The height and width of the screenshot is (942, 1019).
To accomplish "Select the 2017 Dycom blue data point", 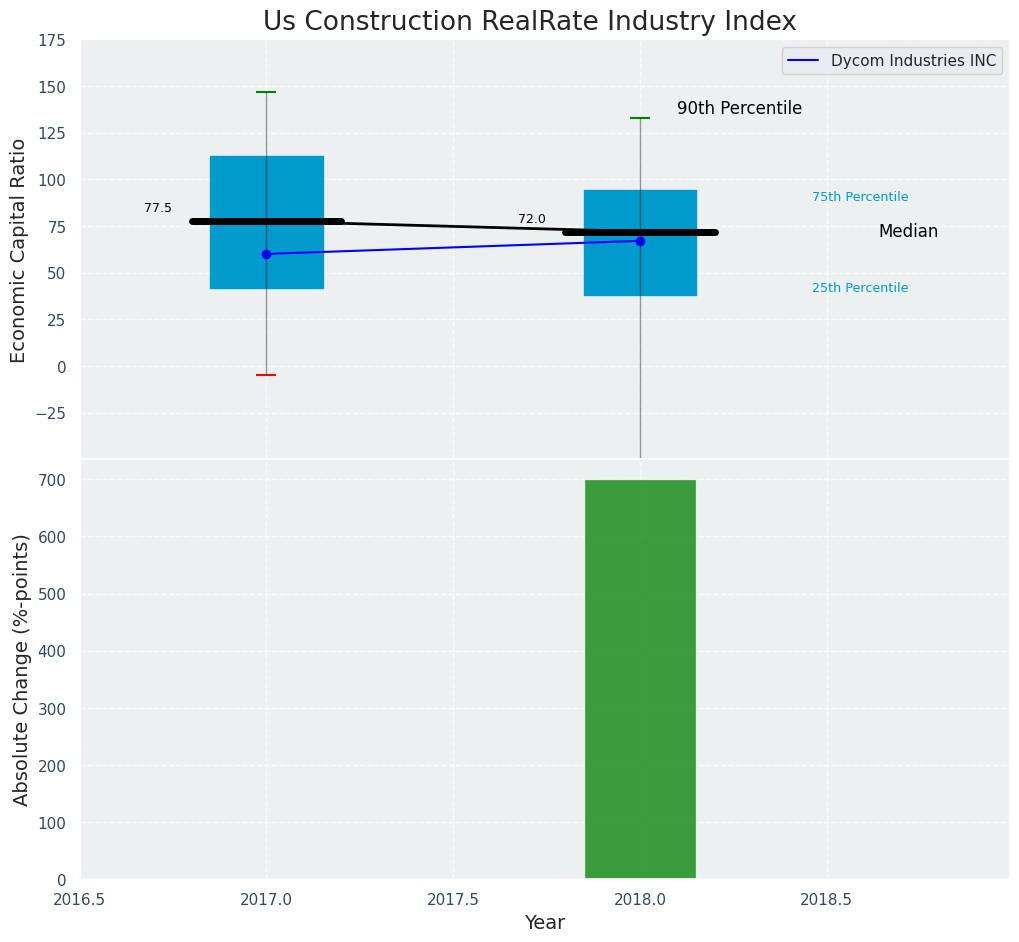I will pyautogui.click(x=266, y=254).
